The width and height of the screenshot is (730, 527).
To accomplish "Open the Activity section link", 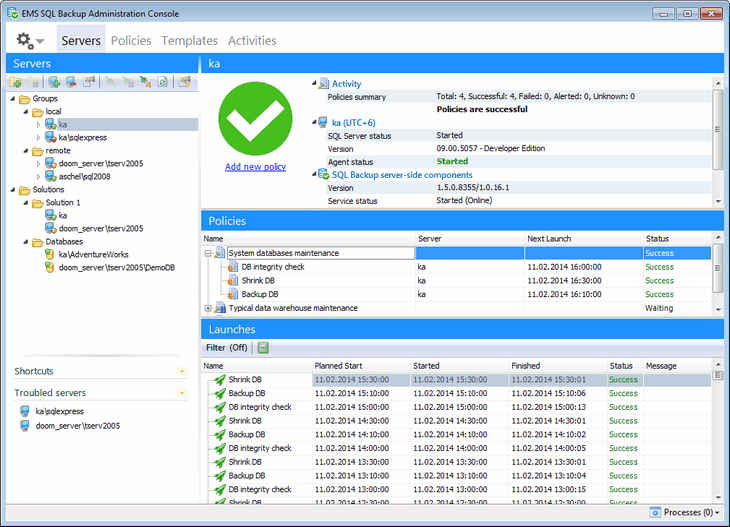I will click(346, 84).
